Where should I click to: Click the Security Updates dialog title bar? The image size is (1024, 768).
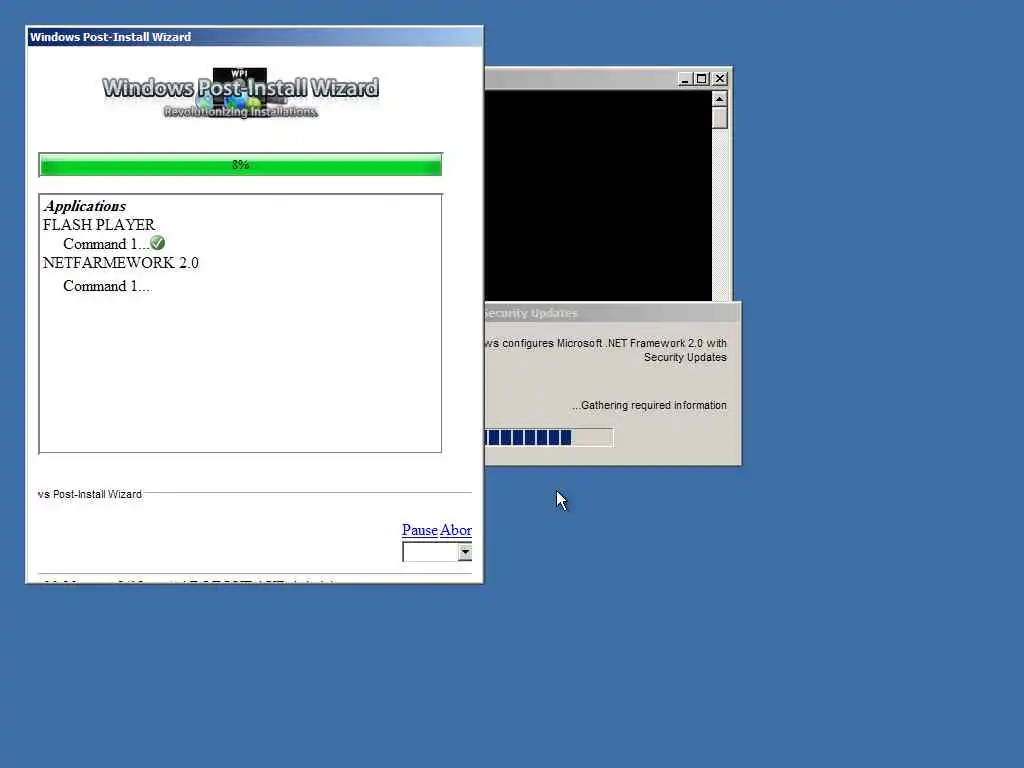tap(613, 313)
